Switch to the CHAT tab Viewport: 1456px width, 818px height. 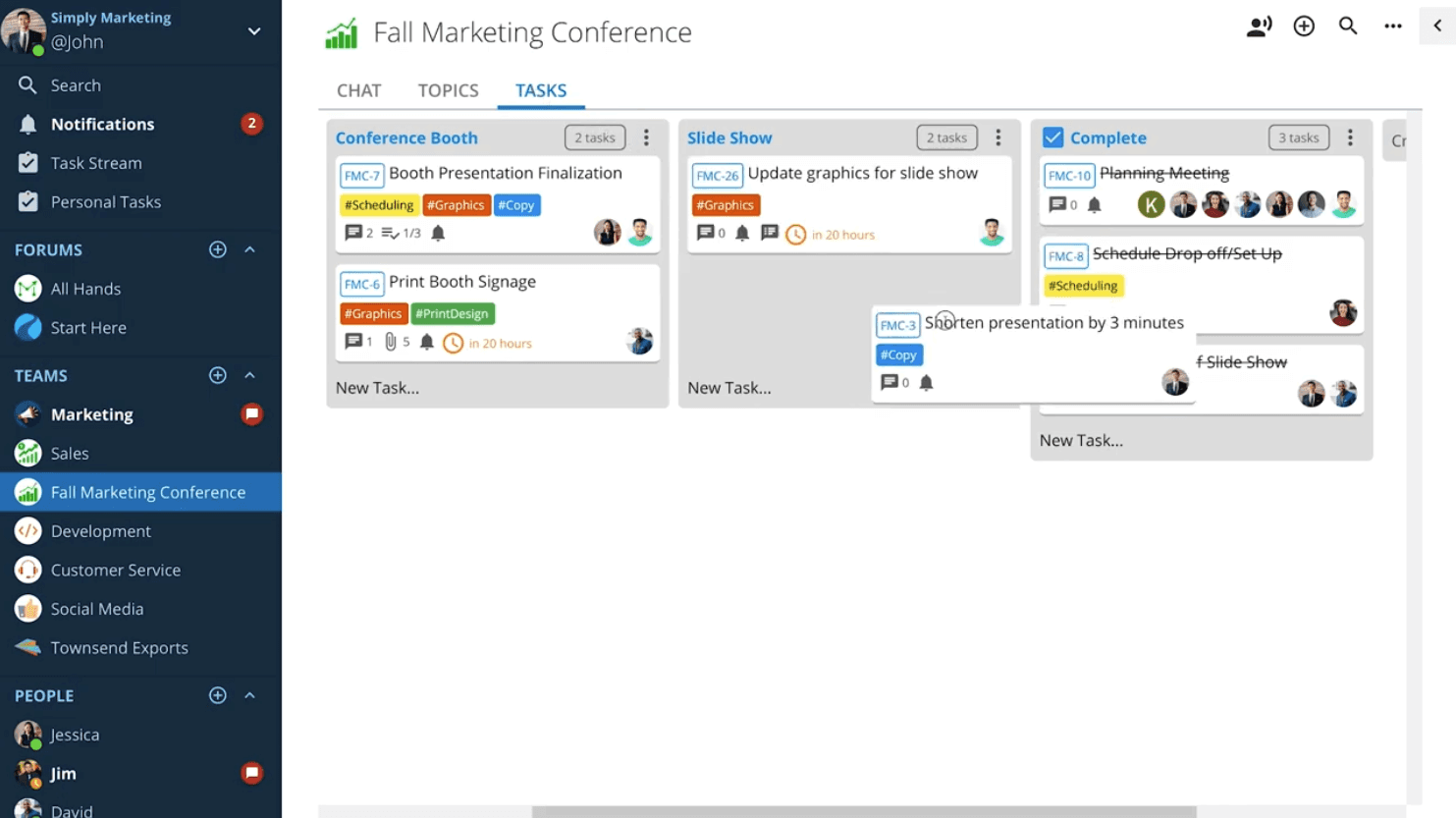[358, 90]
